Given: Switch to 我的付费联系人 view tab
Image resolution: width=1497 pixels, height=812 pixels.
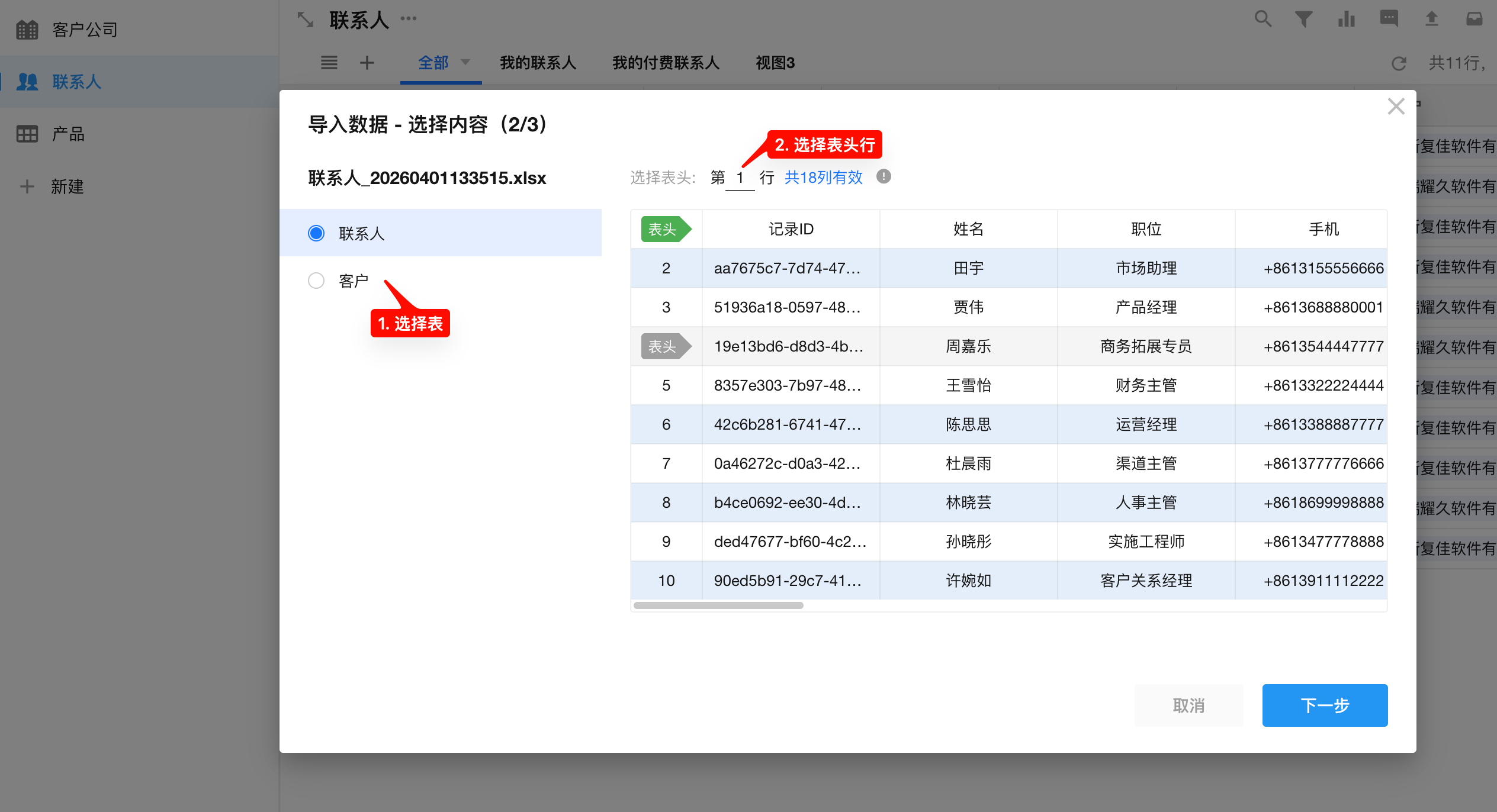Looking at the screenshot, I should [x=666, y=63].
